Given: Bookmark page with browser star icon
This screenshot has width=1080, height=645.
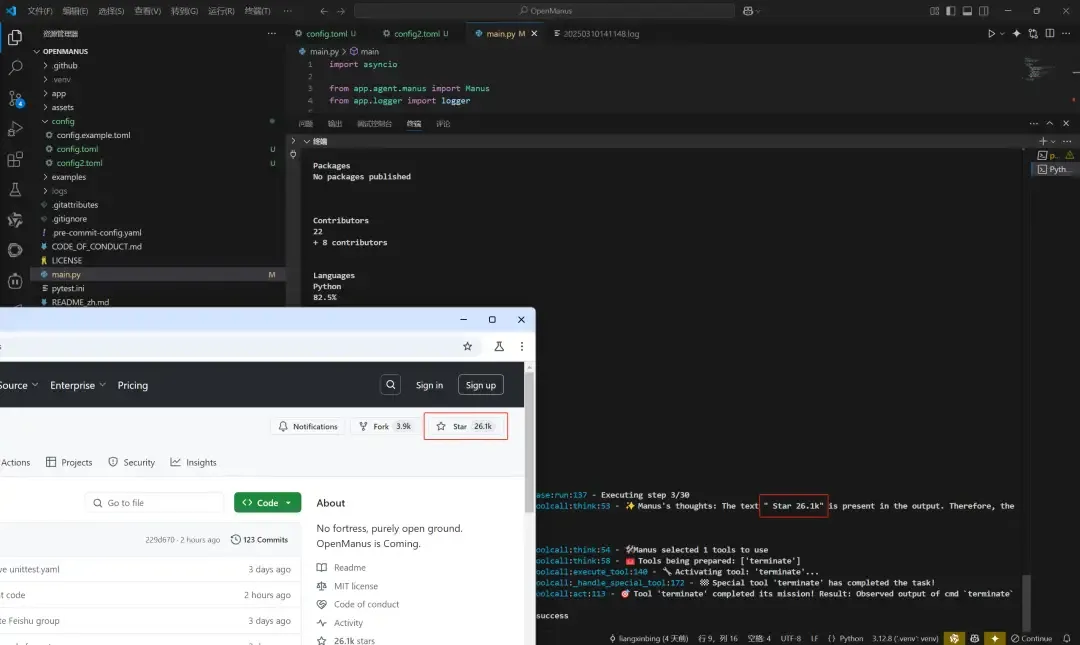Looking at the screenshot, I should click(x=467, y=346).
